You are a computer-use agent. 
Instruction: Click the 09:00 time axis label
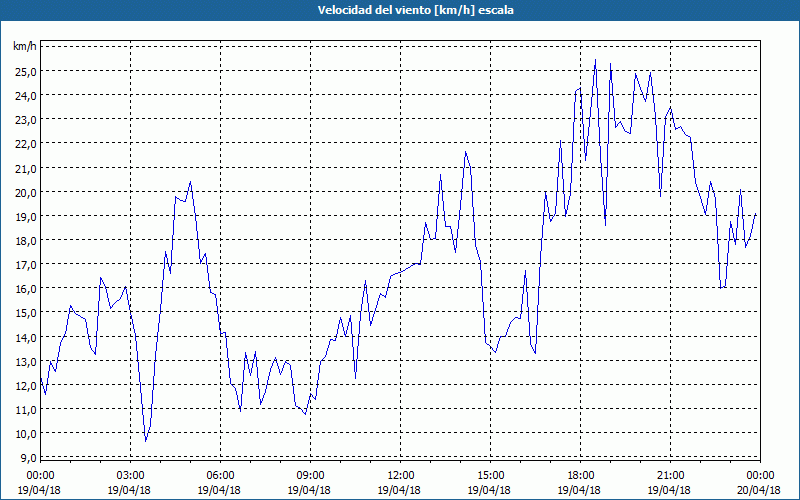click(310, 476)
